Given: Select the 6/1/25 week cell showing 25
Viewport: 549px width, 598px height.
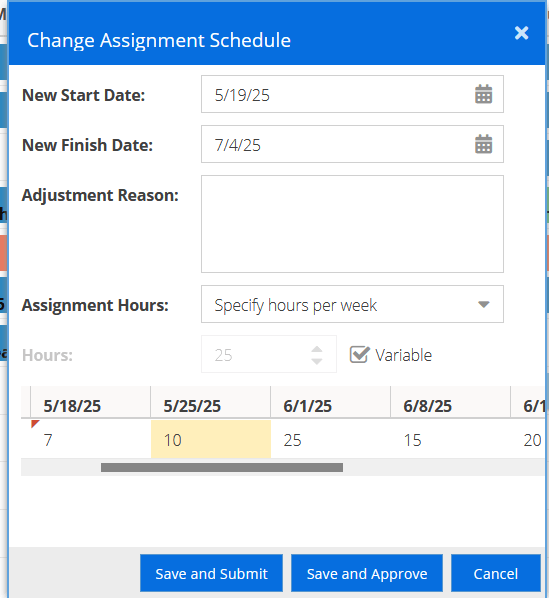Looking at the screenshot, I should tap(331, 439).
